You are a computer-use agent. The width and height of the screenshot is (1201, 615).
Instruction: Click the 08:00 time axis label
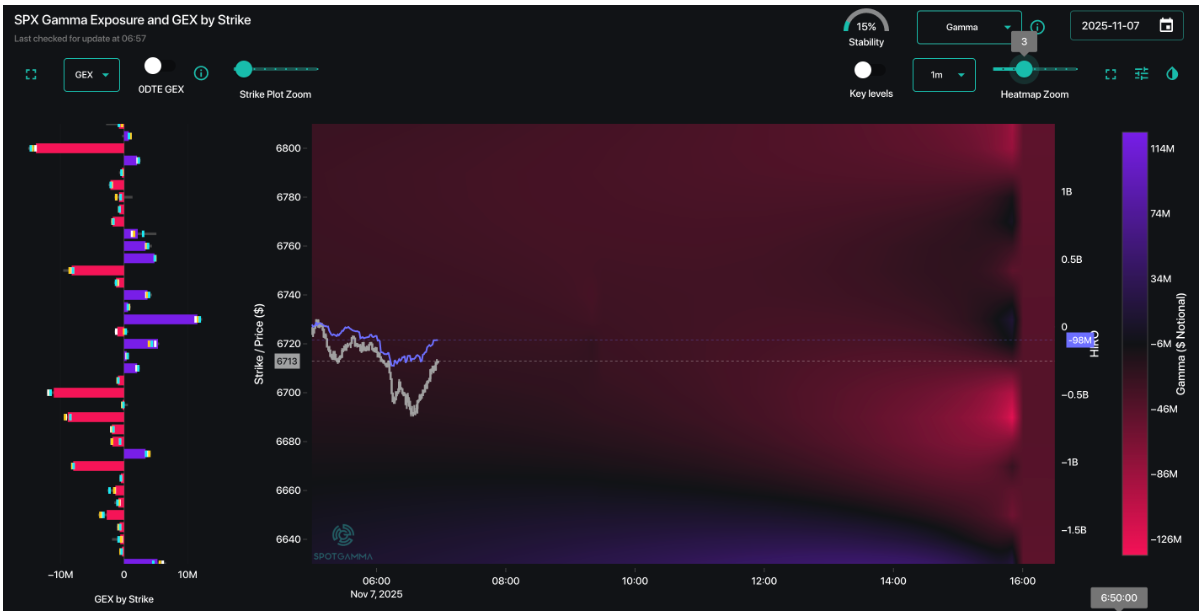505,581
